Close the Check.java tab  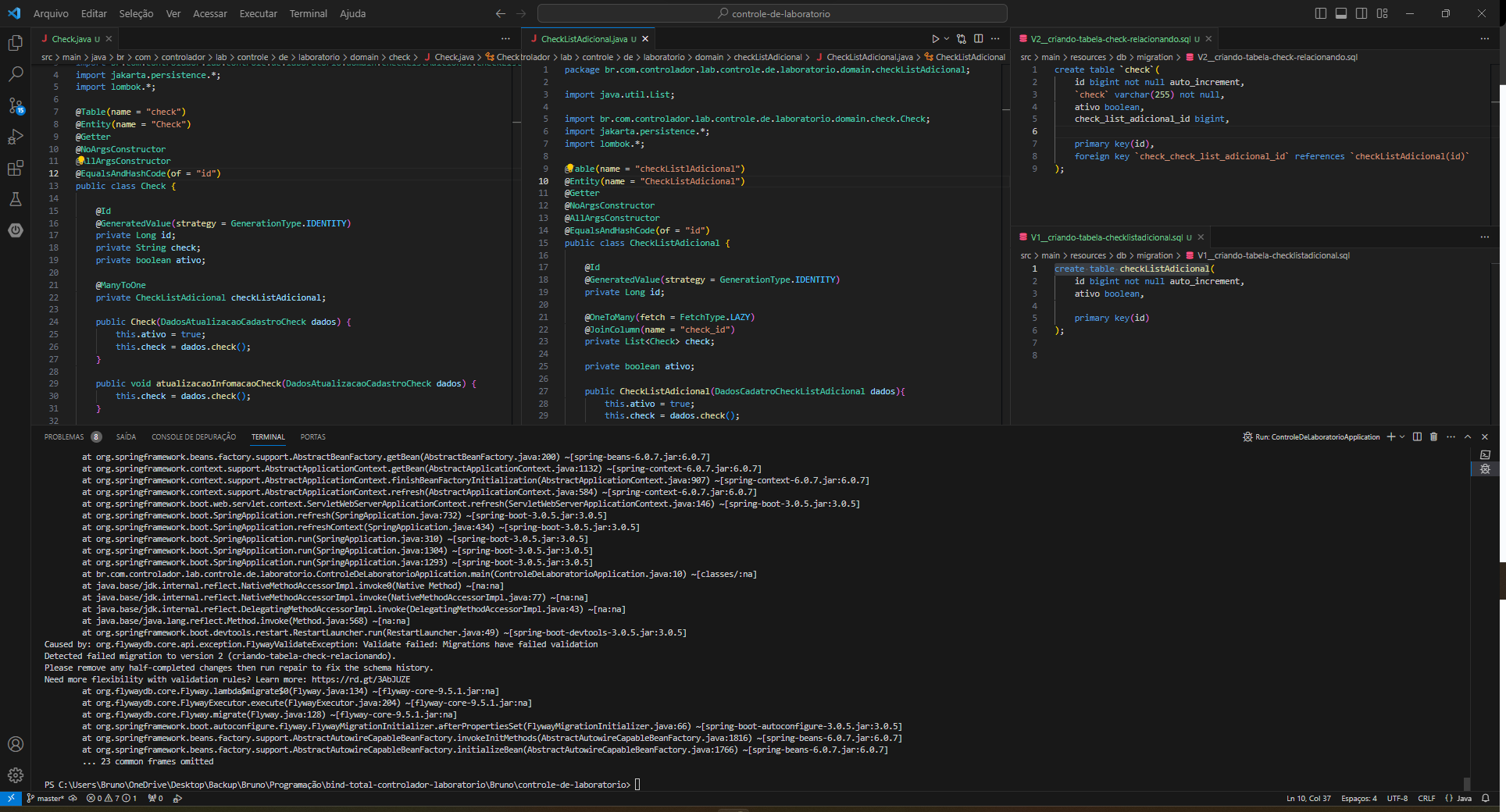(109, 39)
